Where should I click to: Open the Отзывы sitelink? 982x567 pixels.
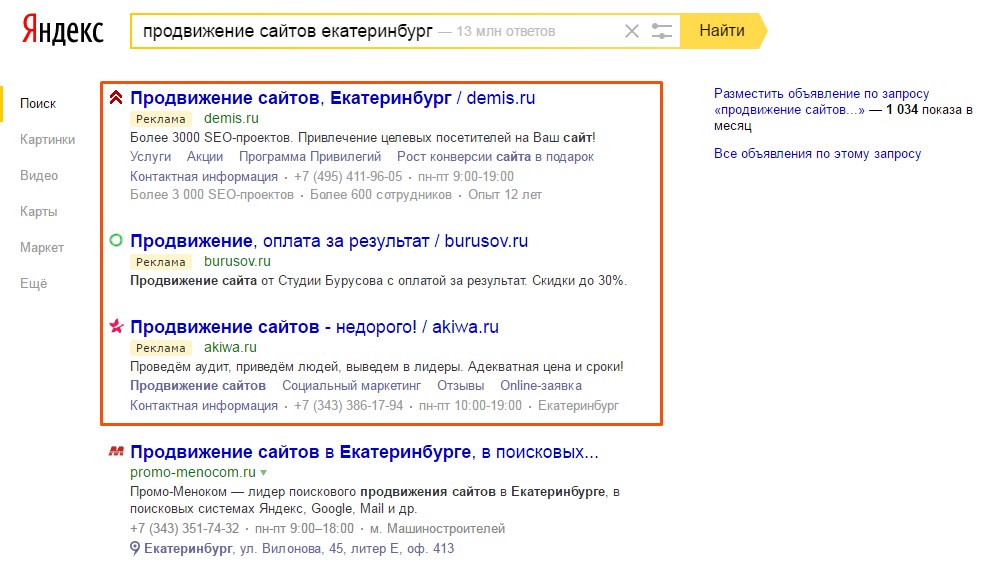tap(460, 386)
